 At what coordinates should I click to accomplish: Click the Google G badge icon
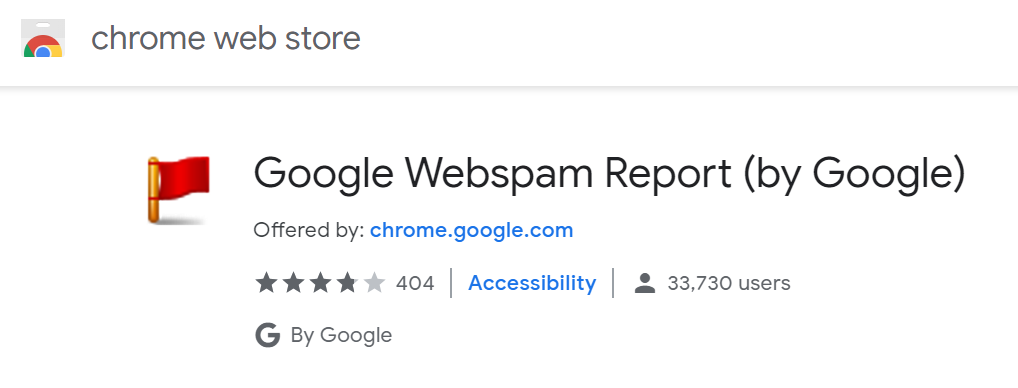tap(267, 335)
